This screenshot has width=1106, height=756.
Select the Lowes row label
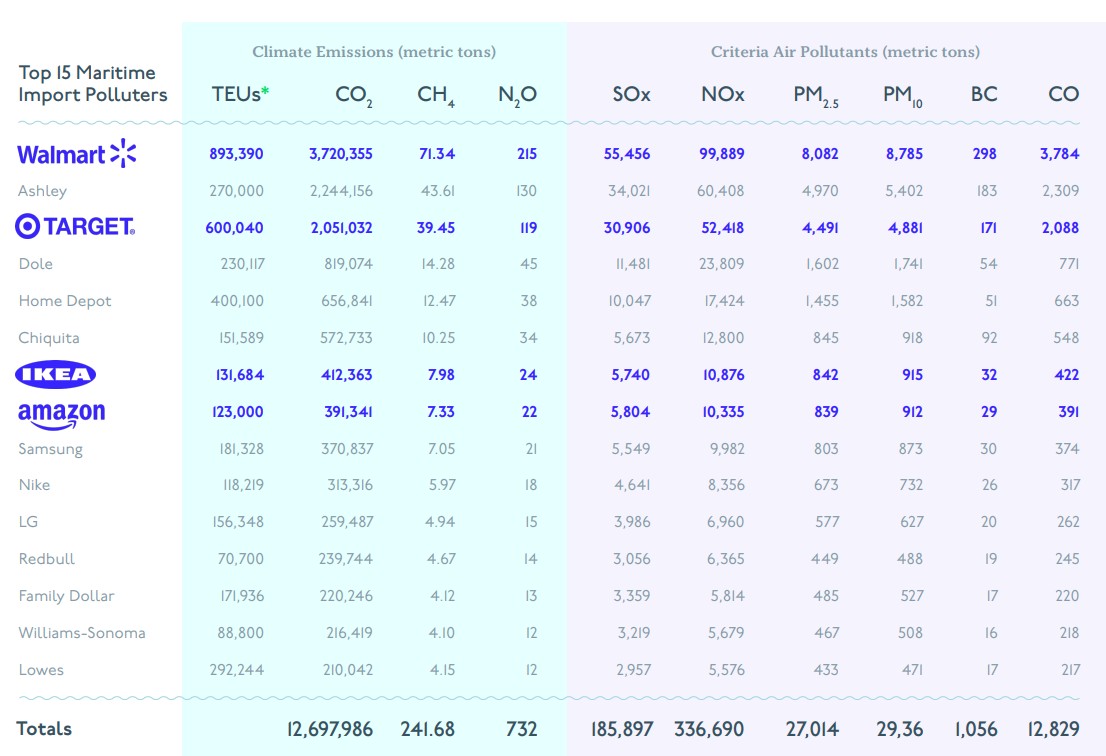(x=41, y=670)
